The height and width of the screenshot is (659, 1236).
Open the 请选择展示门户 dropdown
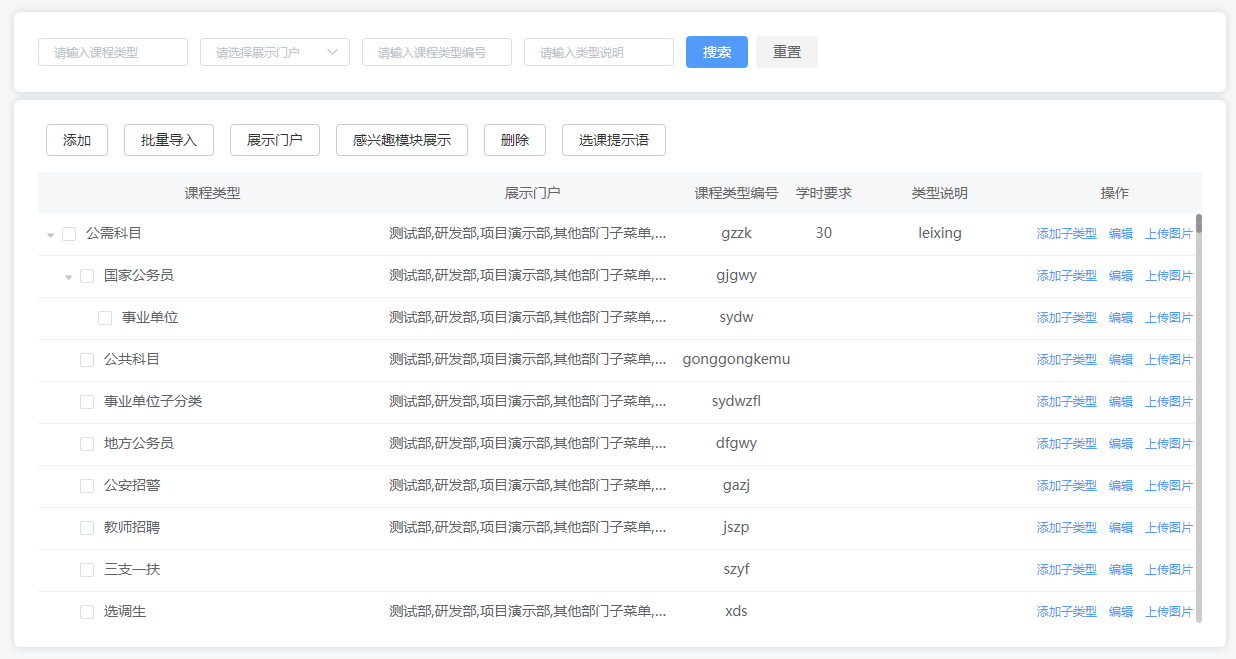point(275,52)
